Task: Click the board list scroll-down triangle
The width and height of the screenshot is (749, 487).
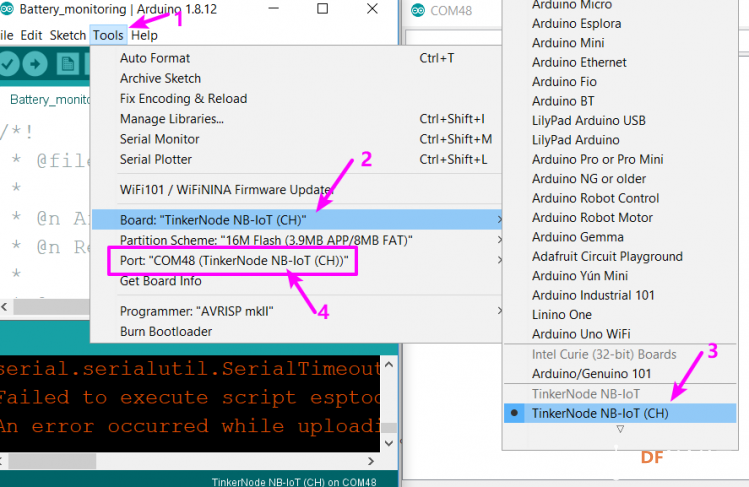Action: coord(620,429)
